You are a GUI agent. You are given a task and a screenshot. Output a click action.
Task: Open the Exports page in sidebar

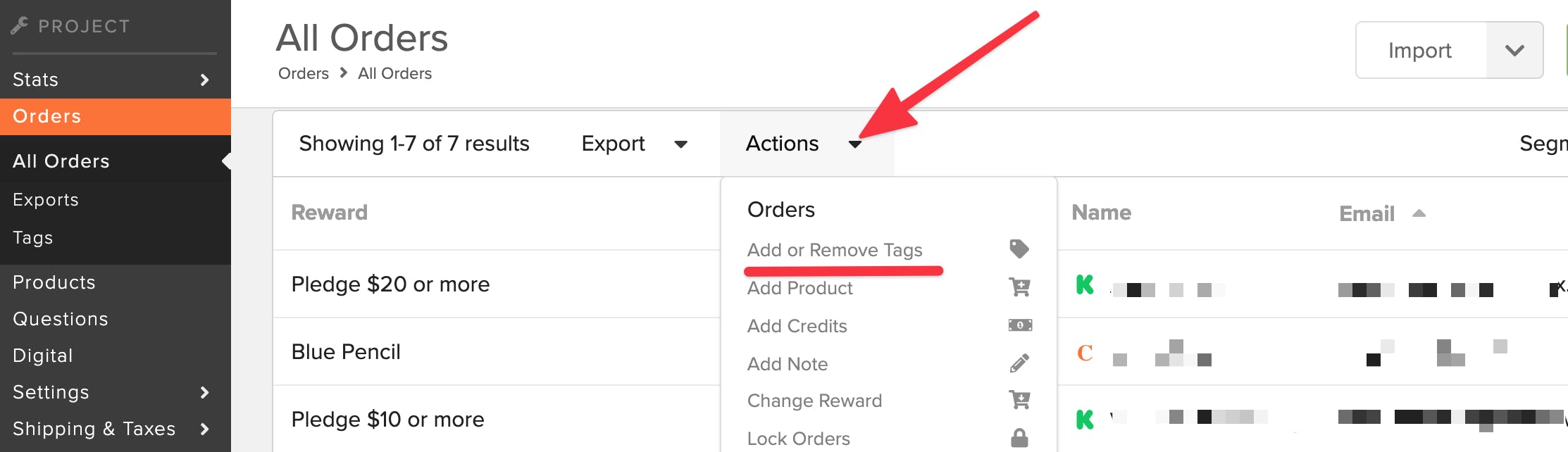coord(46,200)
